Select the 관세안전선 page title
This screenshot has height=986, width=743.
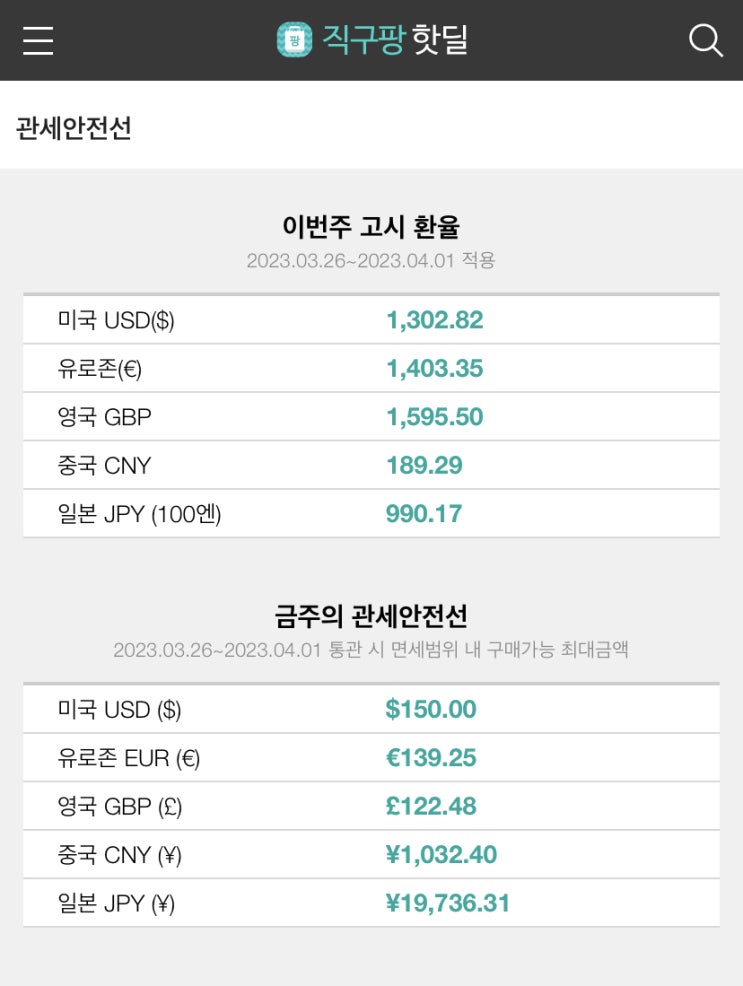click(74, 128)
